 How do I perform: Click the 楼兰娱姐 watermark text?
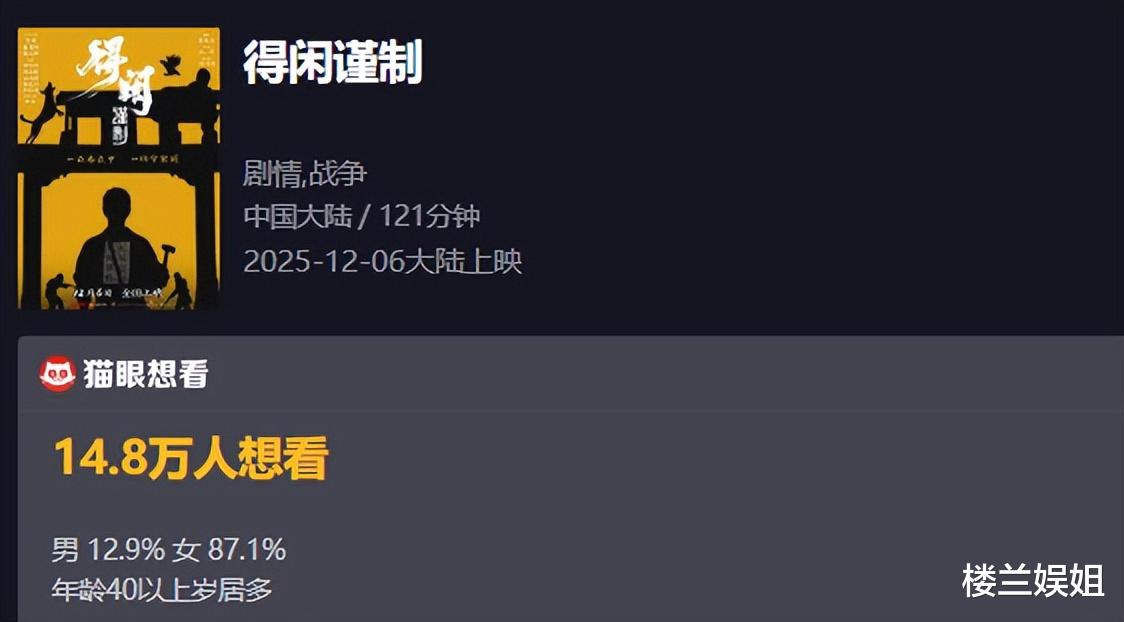click(1033, 581)
